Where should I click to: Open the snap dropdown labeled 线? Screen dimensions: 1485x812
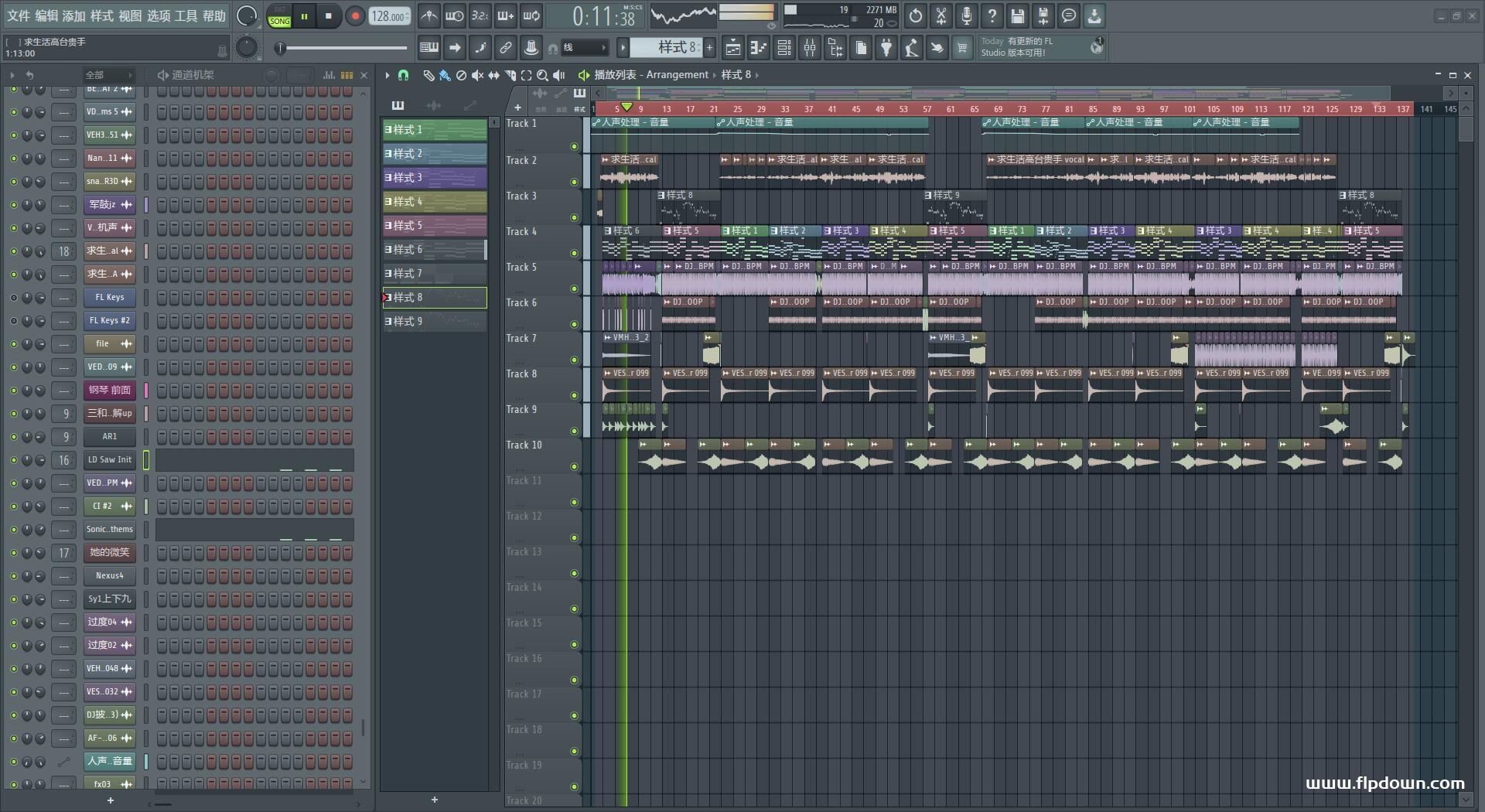coord(584,48)
